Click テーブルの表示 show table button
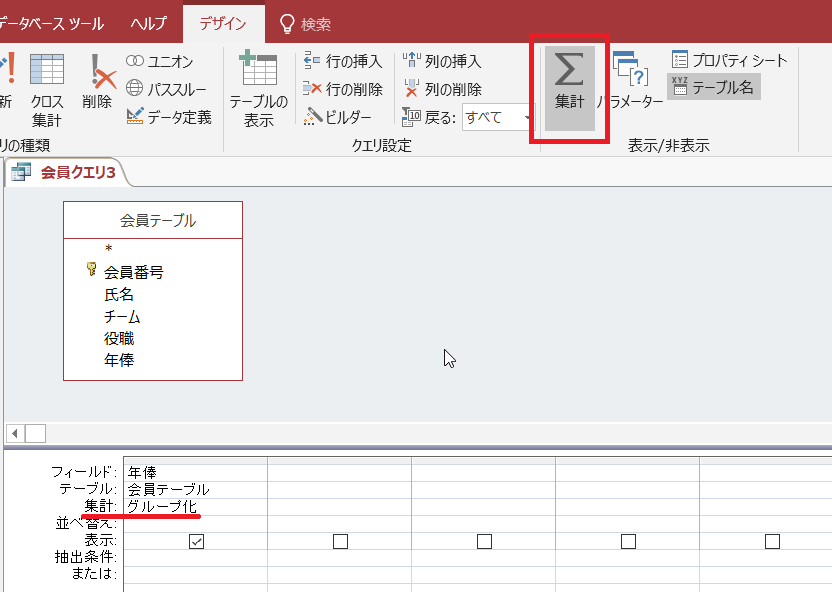Image resolution: width=832 pixels, height=592 pixels. 258,89
